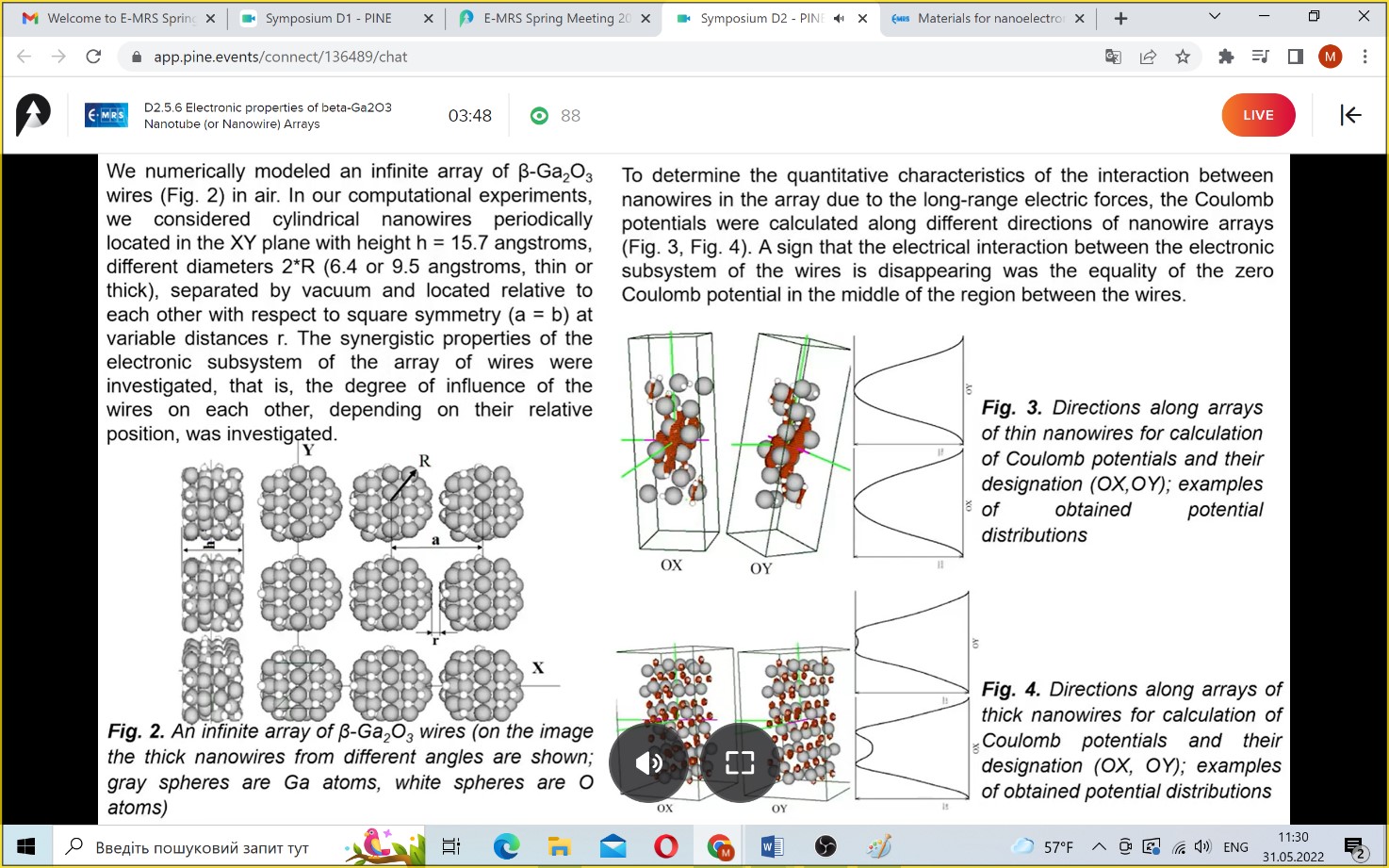Open session title D2.5.6 Electronic properties
Viewport: 1389px width, 868px height.
coord(268,115)
